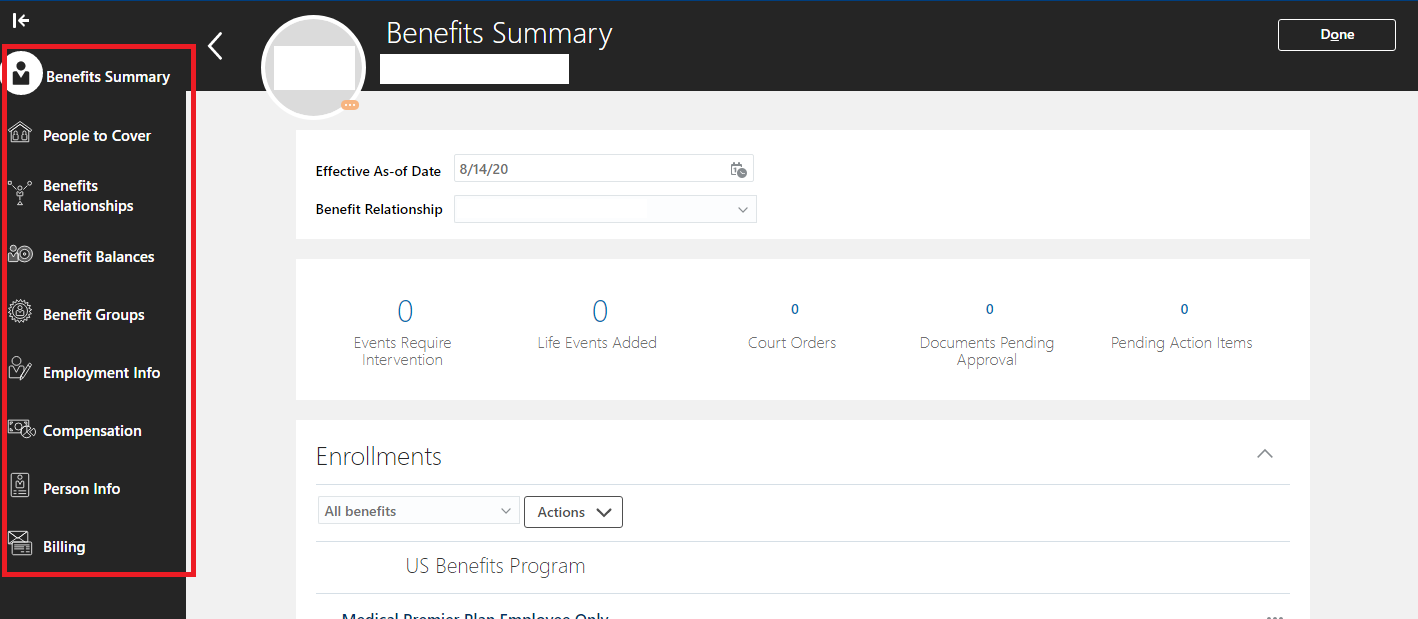Open the Compensation sidebar icon
This screenshot has width=1418, height=619.
click(21, 429)
